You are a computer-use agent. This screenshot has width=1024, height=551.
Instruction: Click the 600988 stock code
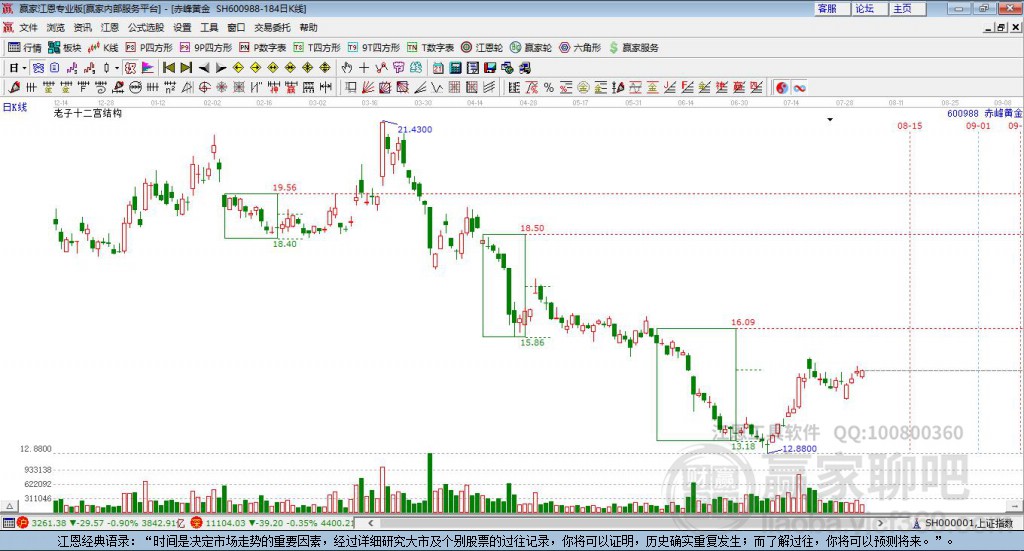[x=963, y=113]
